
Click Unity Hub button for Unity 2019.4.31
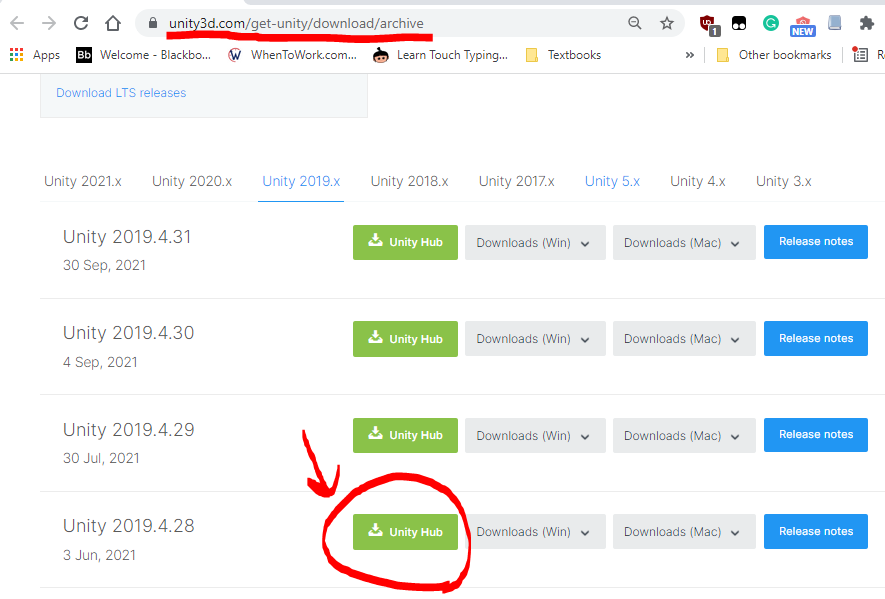pos(405,242)
